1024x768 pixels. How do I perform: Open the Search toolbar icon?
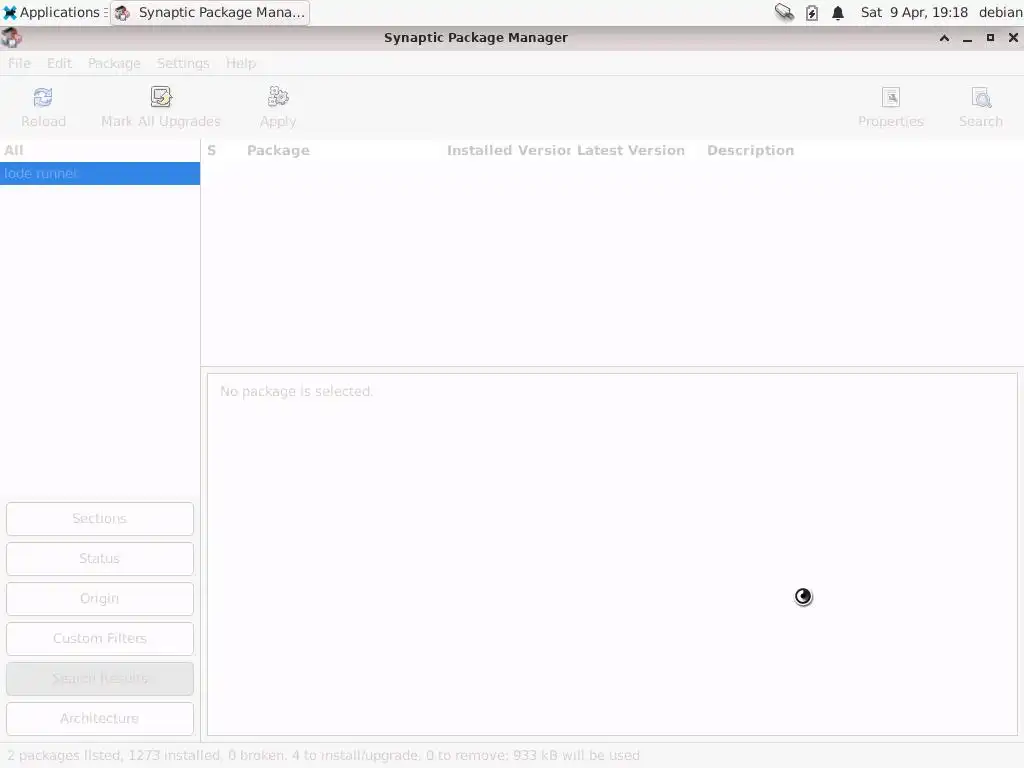(x=981, y=98)
